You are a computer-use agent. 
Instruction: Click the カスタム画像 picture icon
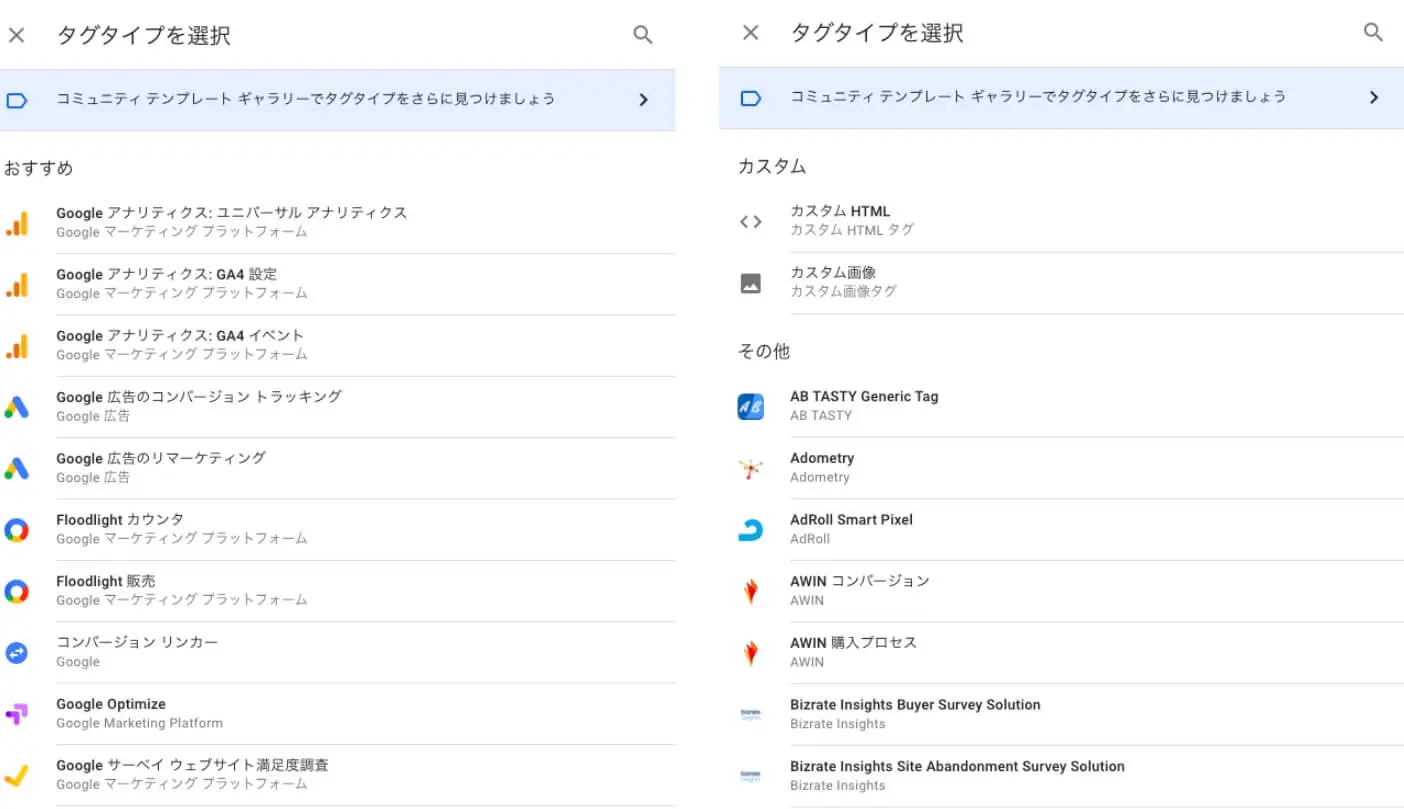[x=751, y=283]
